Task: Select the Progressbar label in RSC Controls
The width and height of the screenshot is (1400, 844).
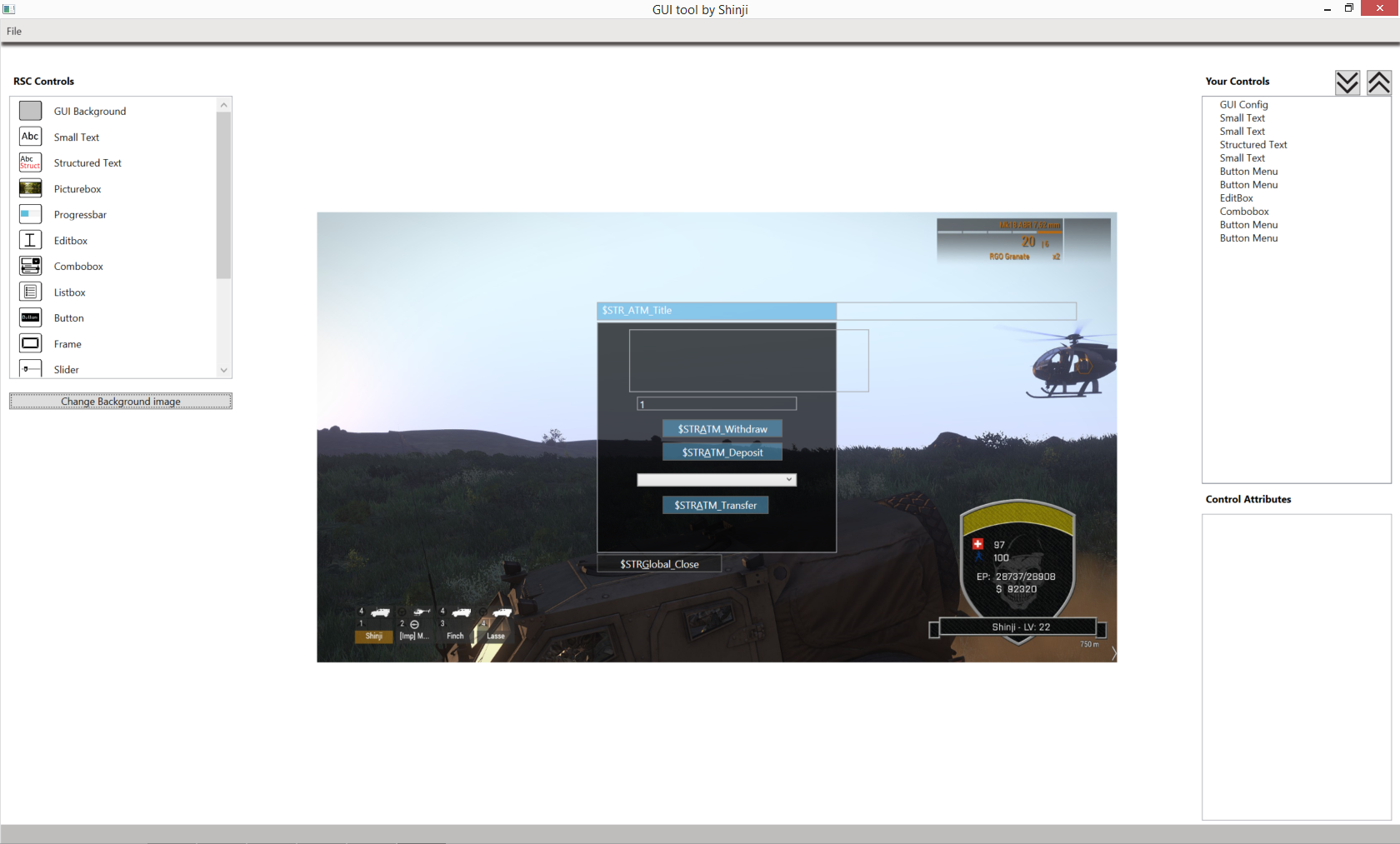Action: tap(80, 215)
